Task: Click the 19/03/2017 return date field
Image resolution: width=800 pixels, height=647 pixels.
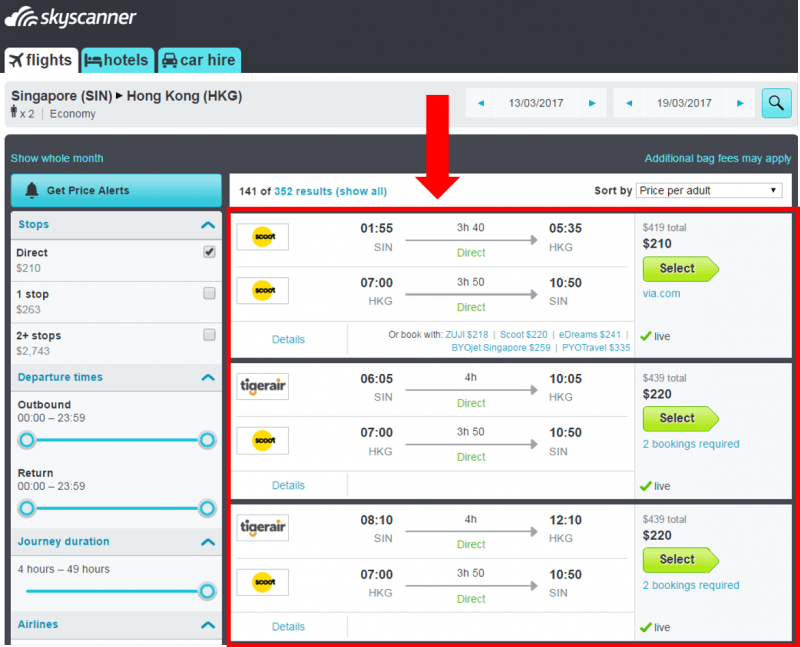Action: click(684, 103)
